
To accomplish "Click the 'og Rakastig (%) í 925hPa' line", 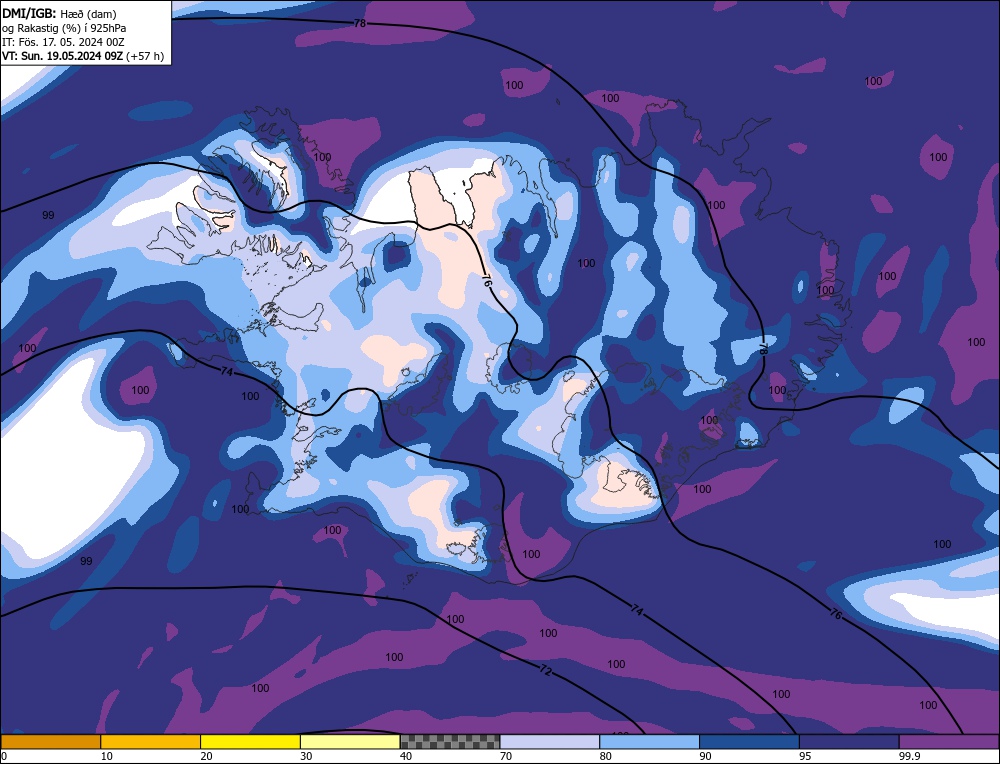I will click(64, 28).
